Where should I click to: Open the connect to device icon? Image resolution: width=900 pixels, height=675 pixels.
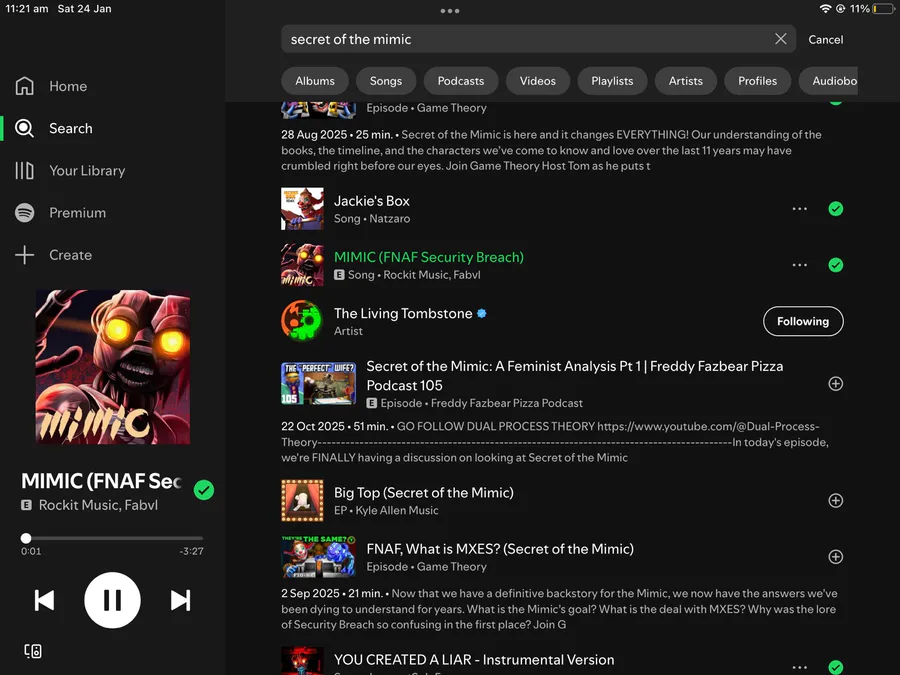(33, 651)
